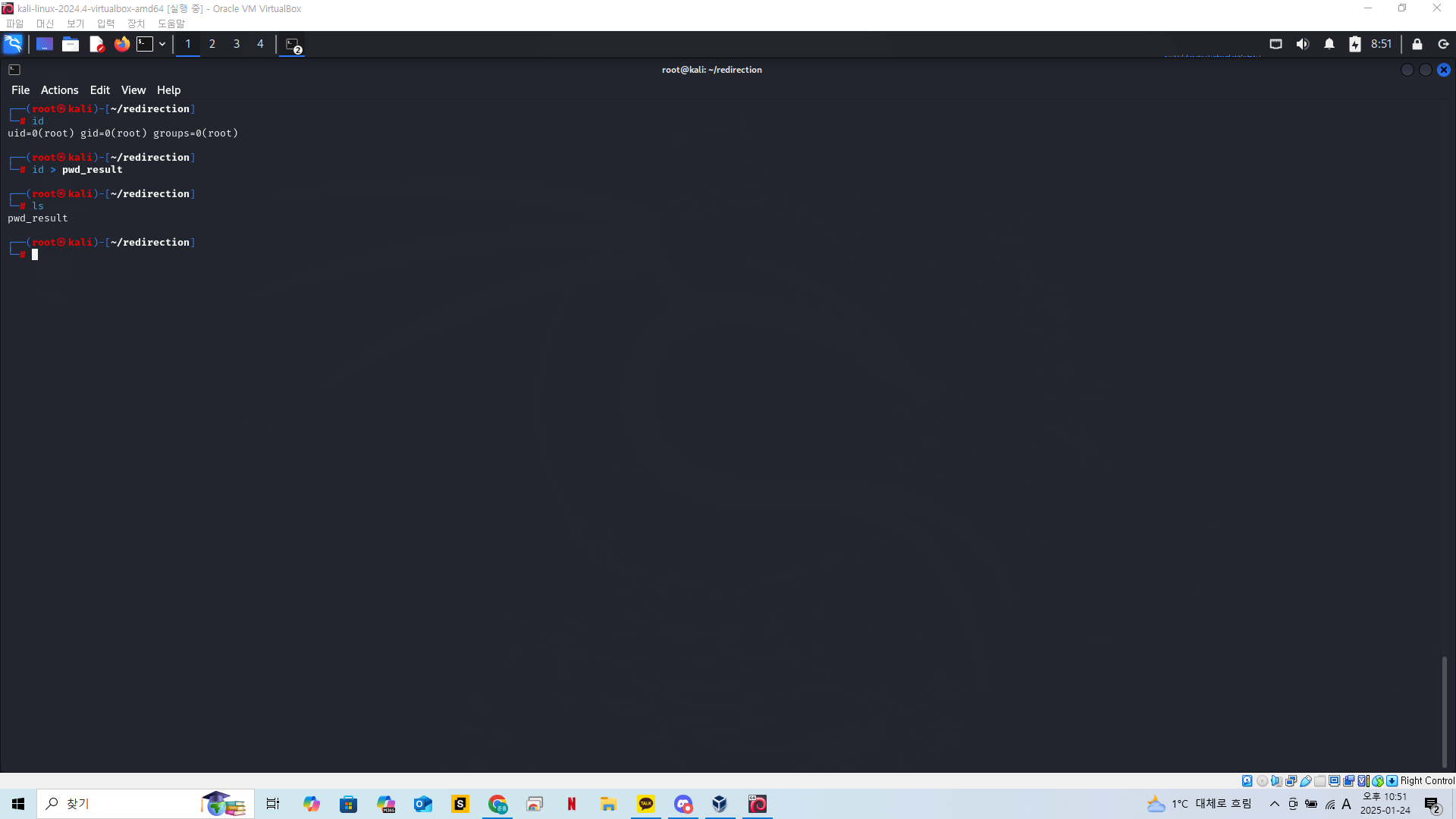
Task: Click the 8:51 panel clock
Action: point(1381,44)
